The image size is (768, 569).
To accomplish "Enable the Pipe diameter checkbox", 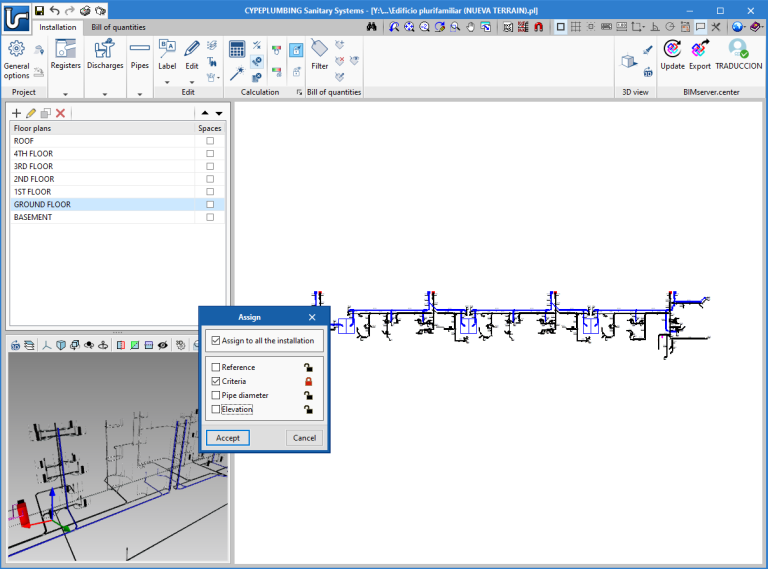I will pyautogui.click(x=216, y=395).
